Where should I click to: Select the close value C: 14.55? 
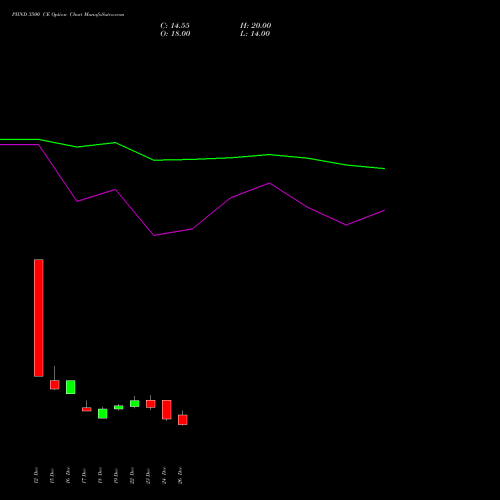175,26
